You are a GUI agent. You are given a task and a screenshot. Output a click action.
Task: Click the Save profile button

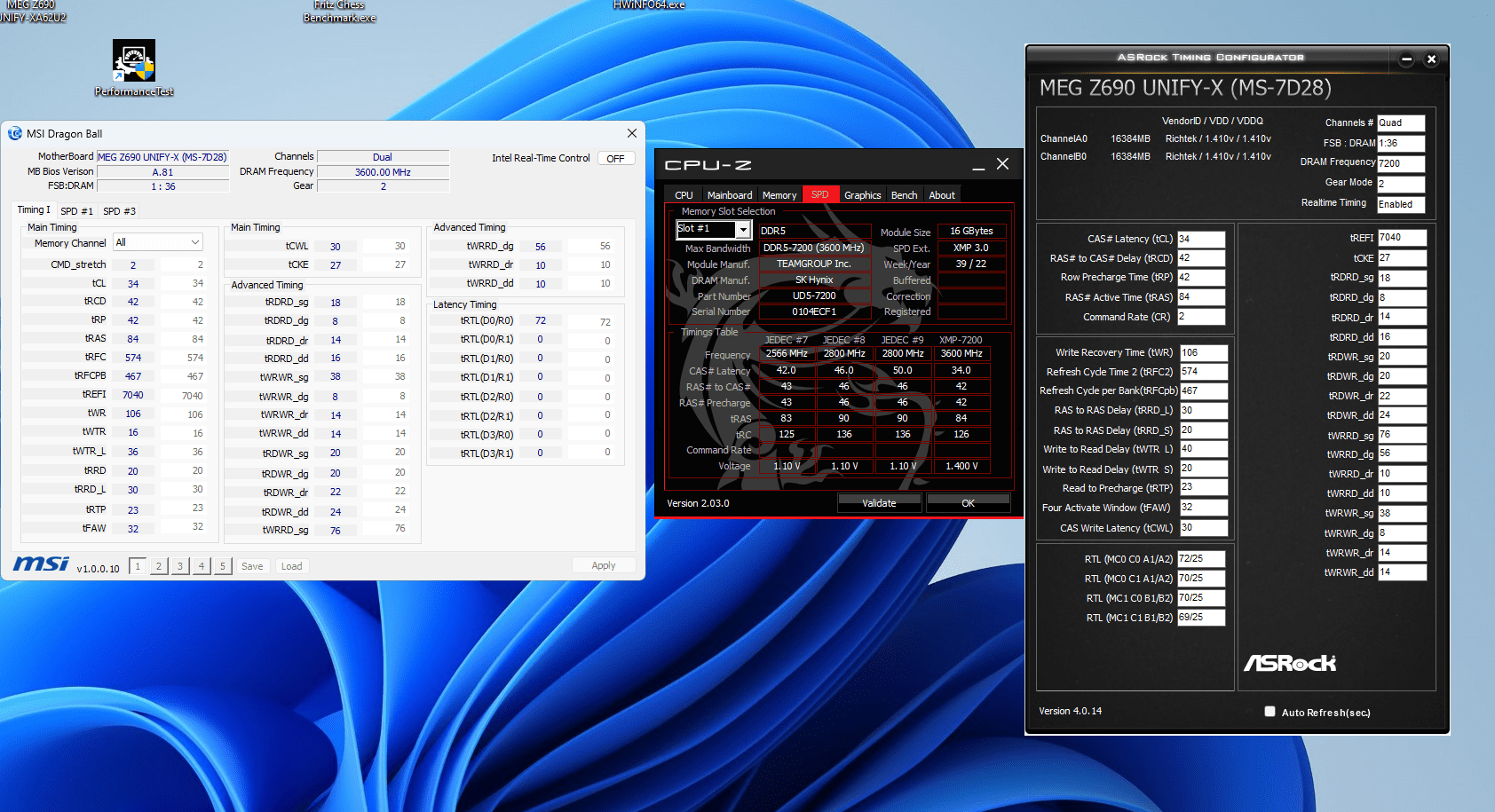pos(252,566)
